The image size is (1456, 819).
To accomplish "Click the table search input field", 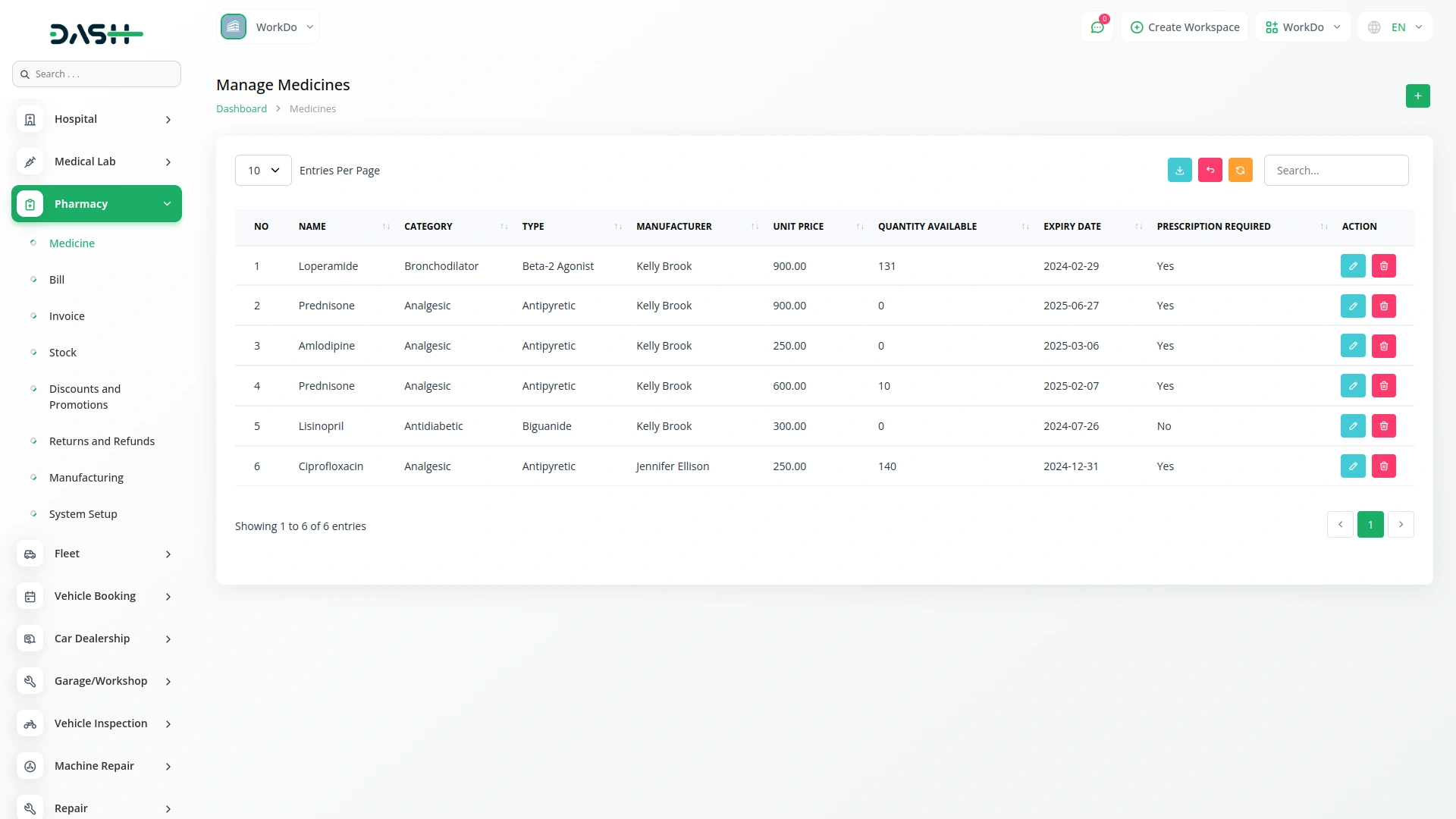I will pyautogui.click(x=1335, y=171).
